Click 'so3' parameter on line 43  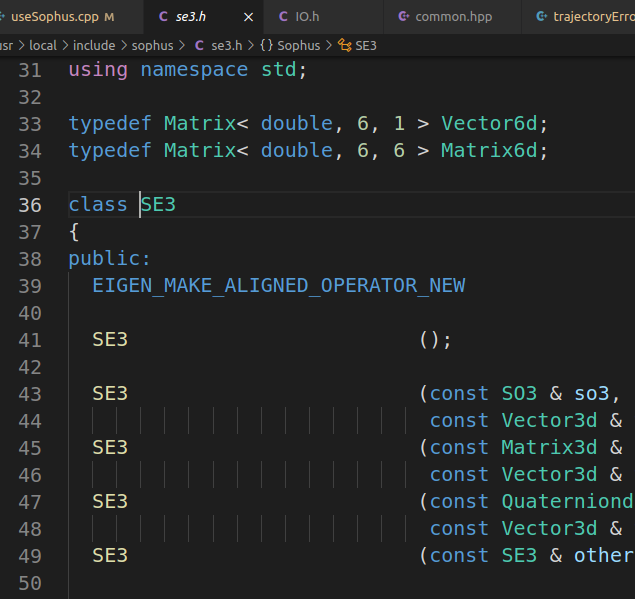592,393
